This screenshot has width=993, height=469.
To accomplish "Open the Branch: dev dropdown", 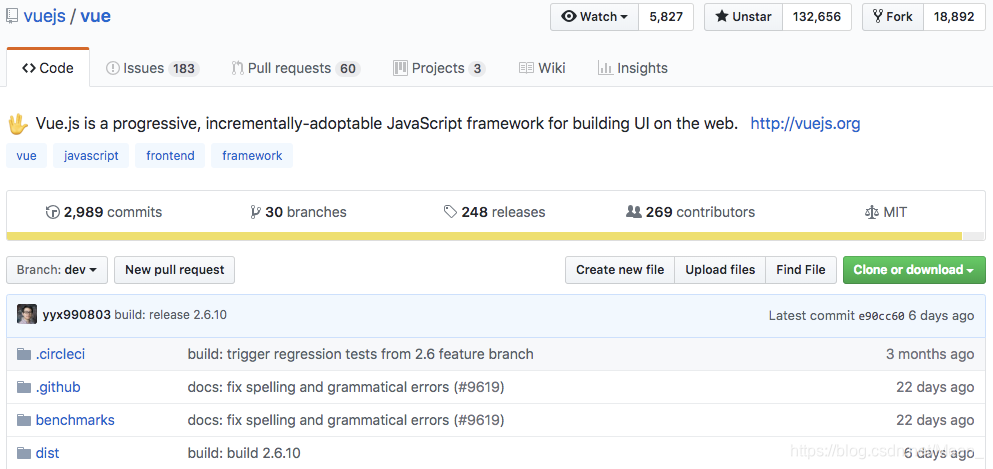I will (57, 270).
